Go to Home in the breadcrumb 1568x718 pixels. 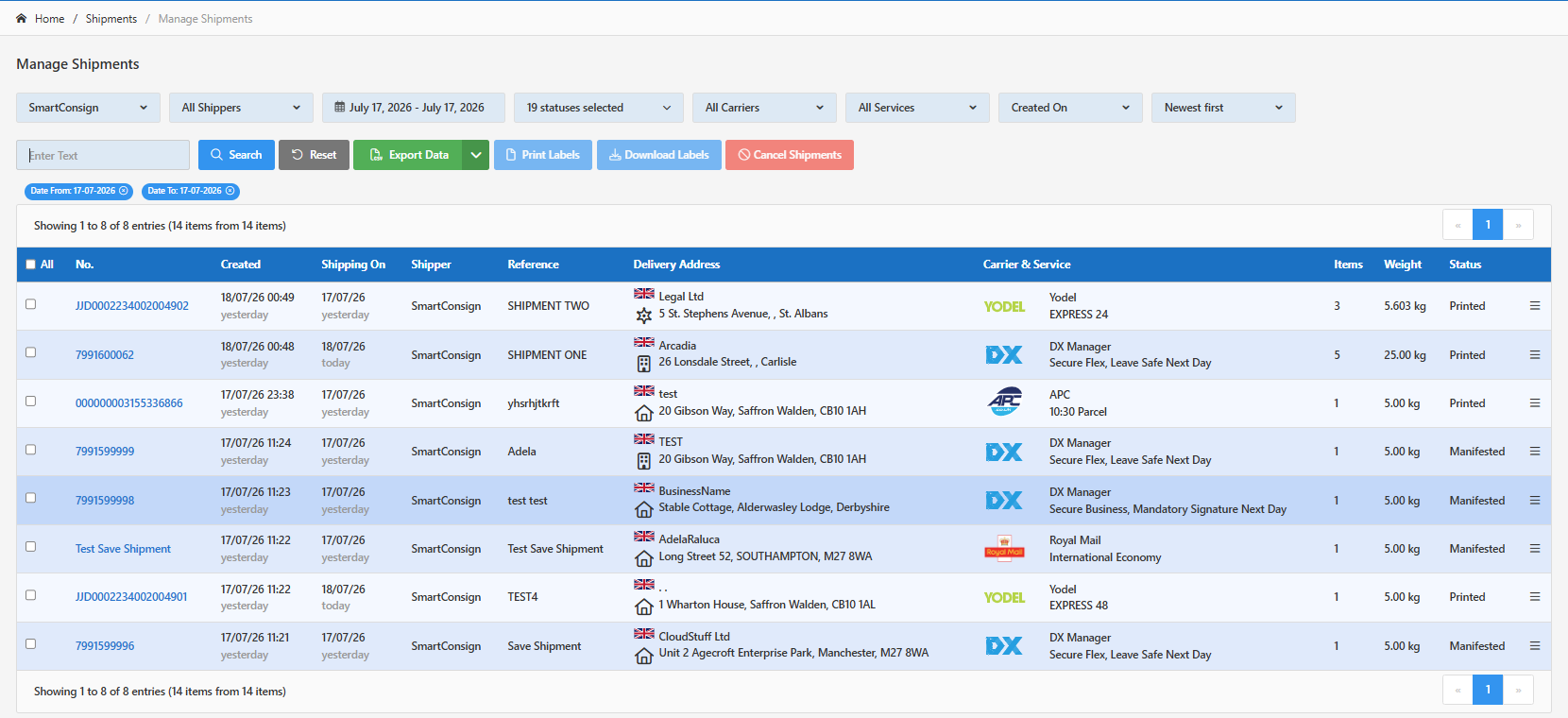[x=50, y=19]
